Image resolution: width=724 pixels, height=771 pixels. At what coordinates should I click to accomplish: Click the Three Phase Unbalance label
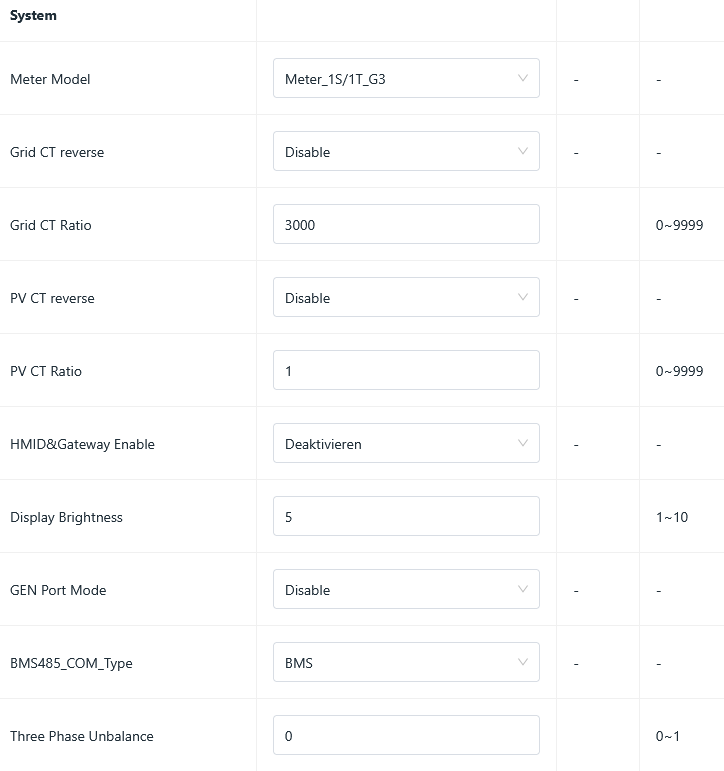point(81,736)
